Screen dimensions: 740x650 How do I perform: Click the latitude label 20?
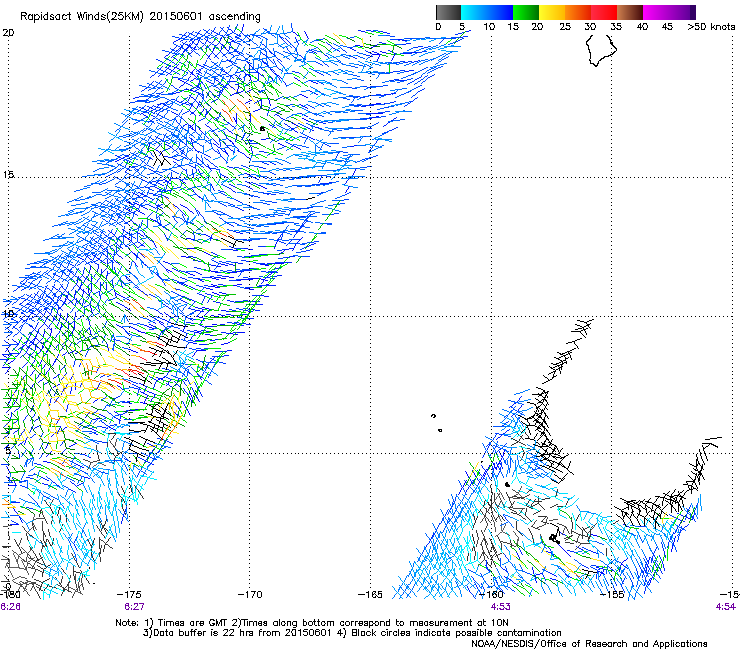pos(8,33)
